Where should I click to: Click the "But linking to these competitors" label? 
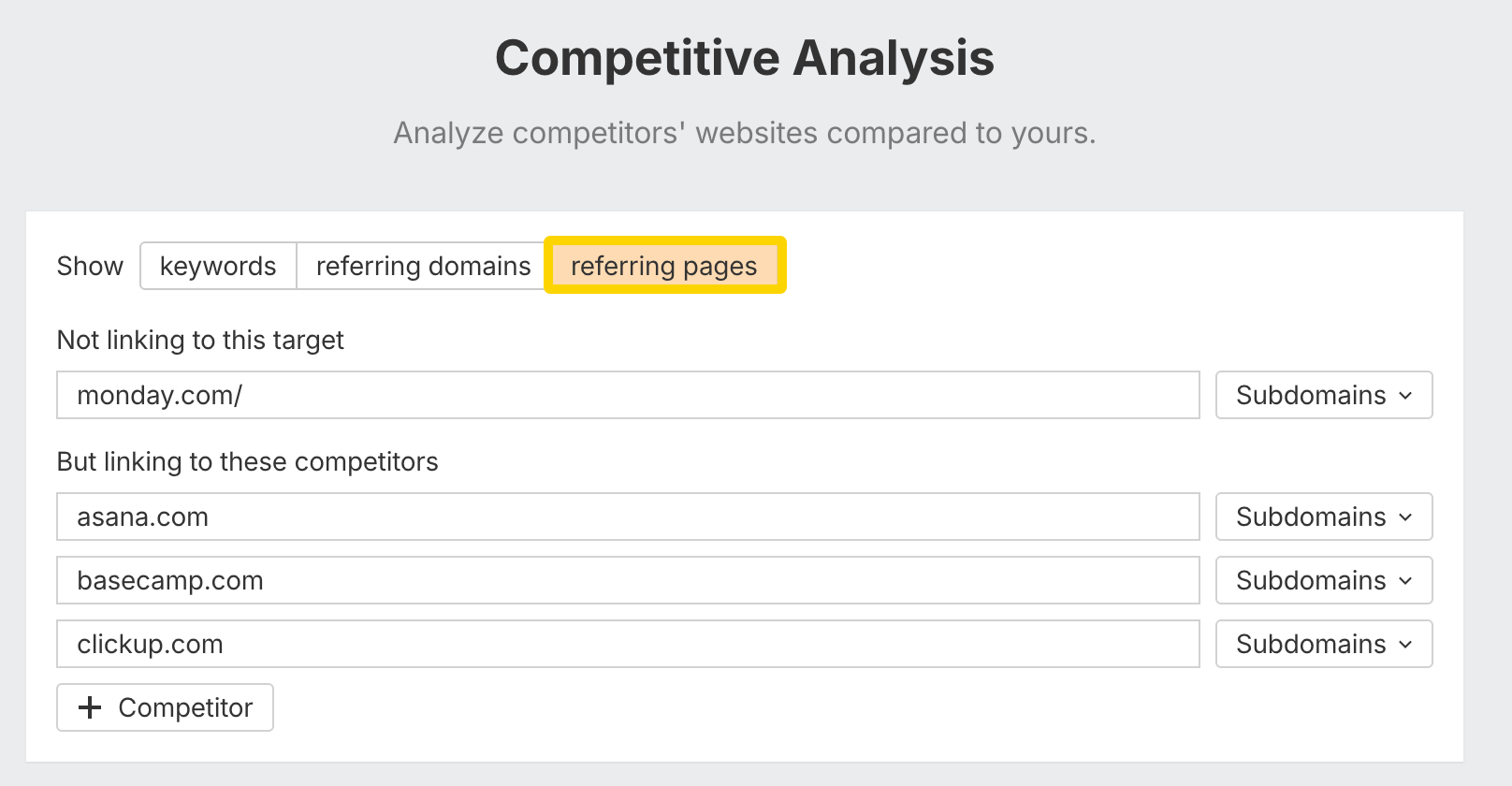247,461
